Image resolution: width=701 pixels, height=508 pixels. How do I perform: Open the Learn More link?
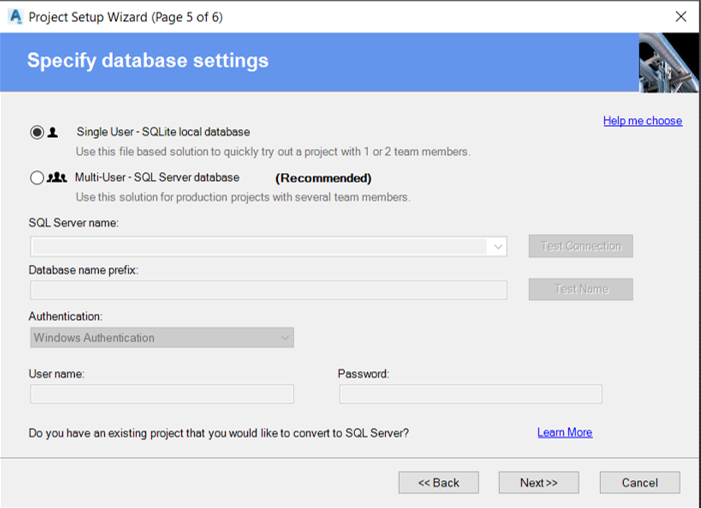pos(565,432)
